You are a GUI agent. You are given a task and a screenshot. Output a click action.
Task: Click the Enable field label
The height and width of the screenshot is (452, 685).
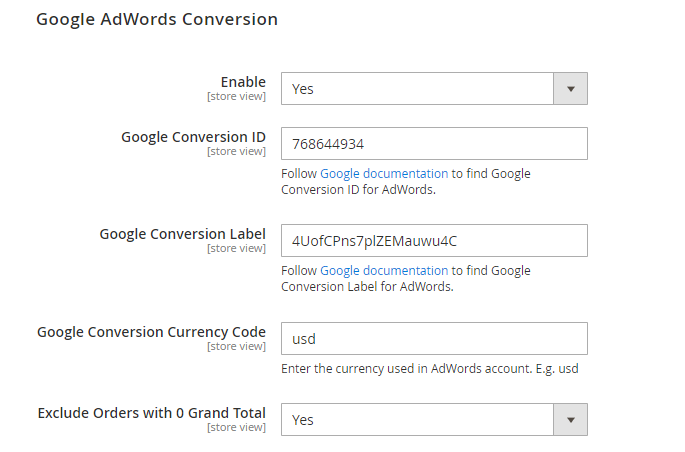click(x=243, y=82)
